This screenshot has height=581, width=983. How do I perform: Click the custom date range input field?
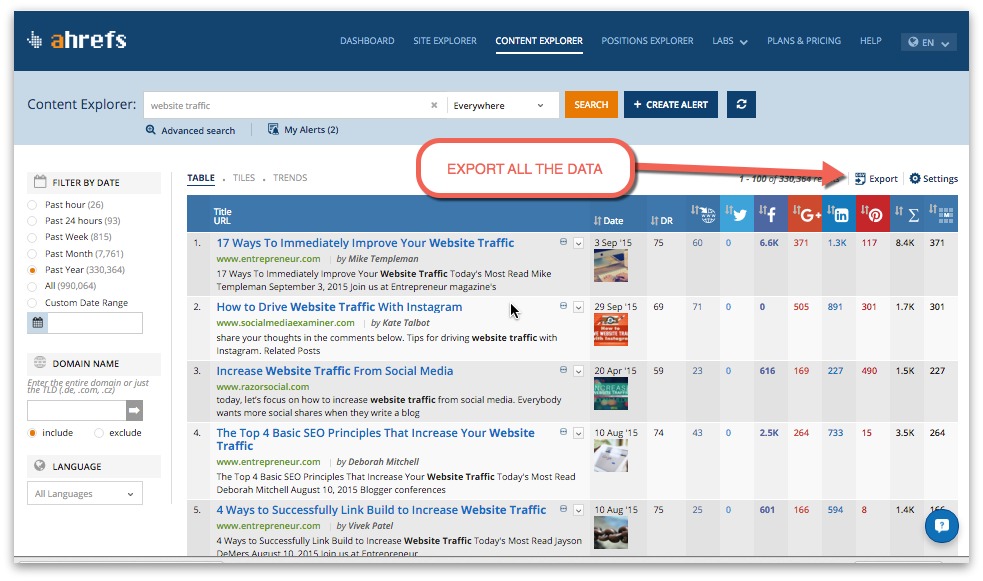coord(95,323)
